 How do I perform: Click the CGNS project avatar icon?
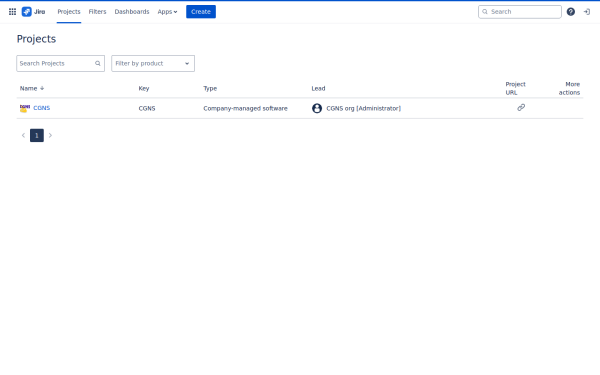[x=25, y=108]
